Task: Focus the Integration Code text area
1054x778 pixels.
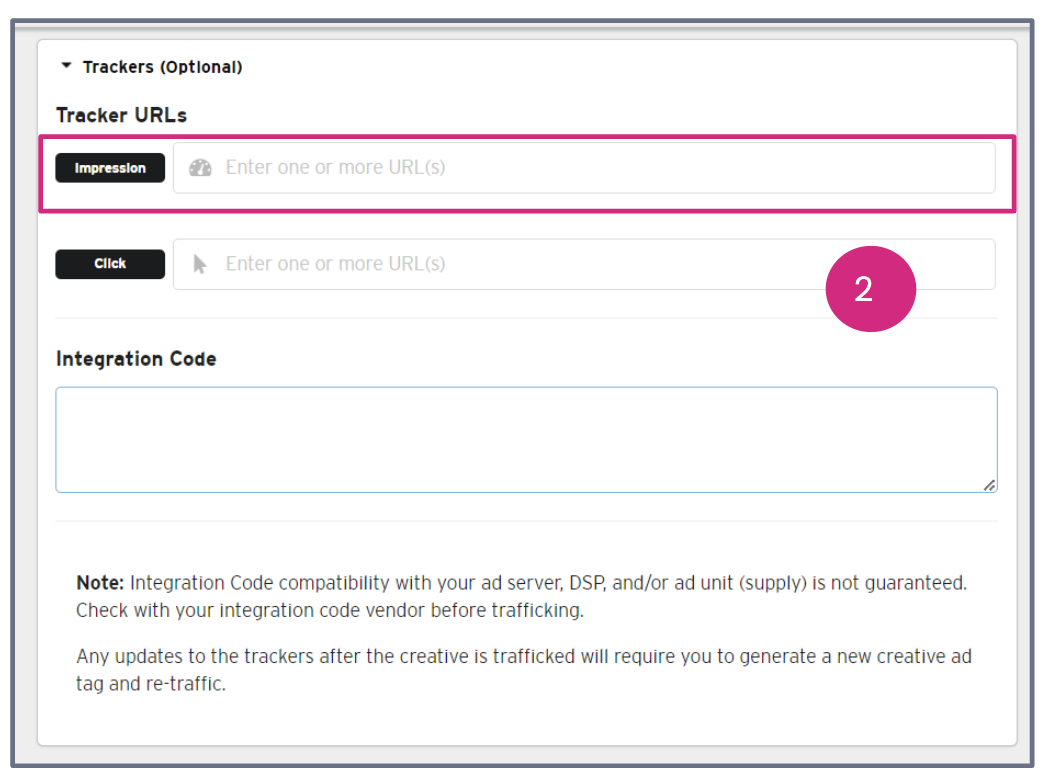Action: click(526, 440)
